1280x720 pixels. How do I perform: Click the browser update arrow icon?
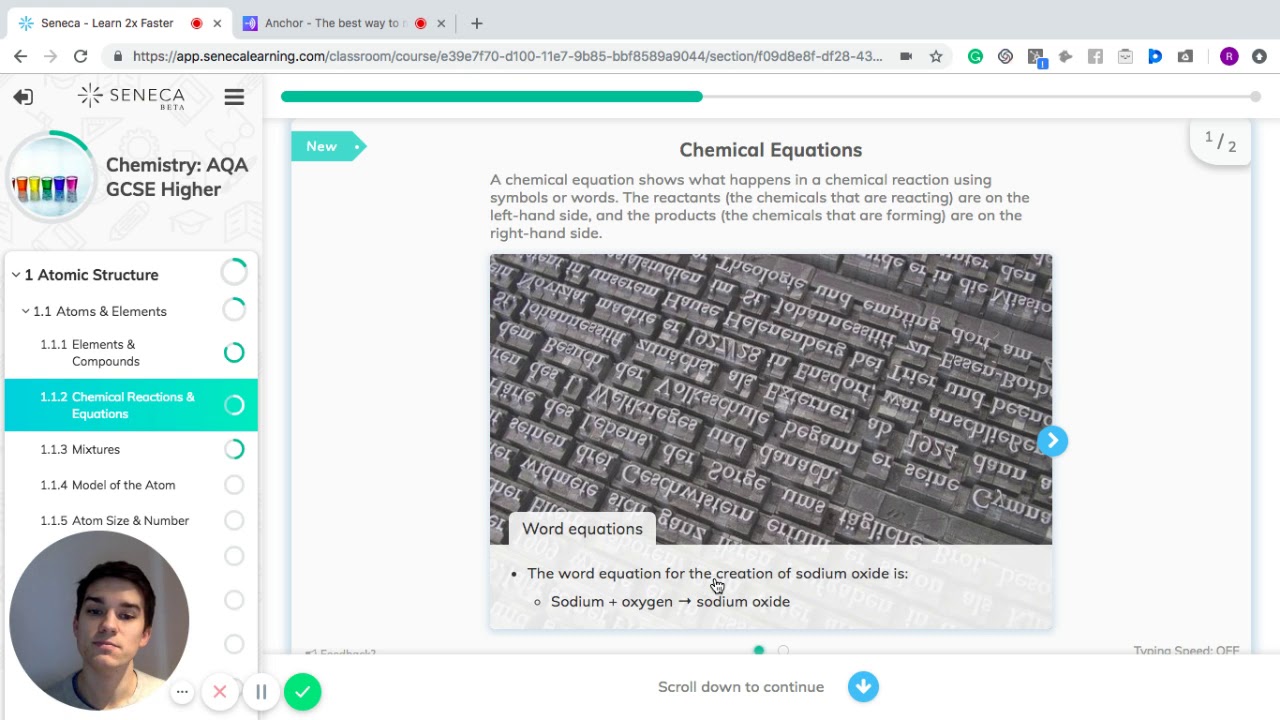click(1259, 57)
